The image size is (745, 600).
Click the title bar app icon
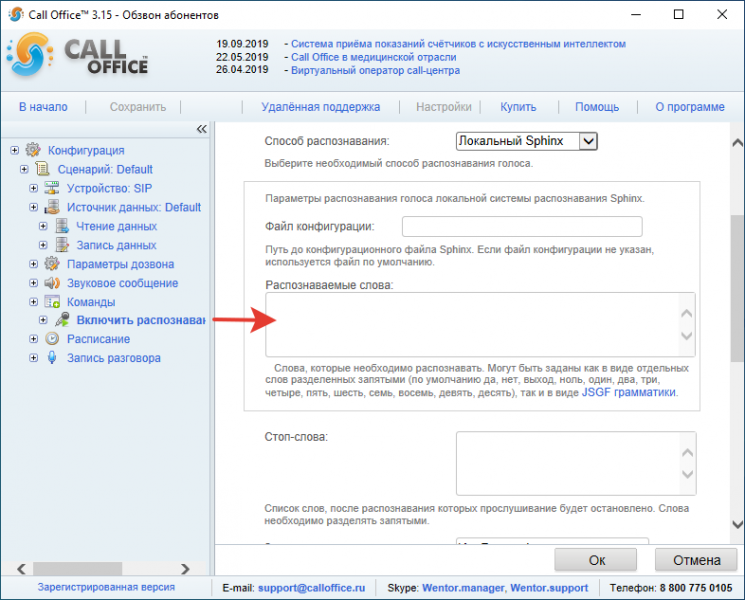coord(16,14)
